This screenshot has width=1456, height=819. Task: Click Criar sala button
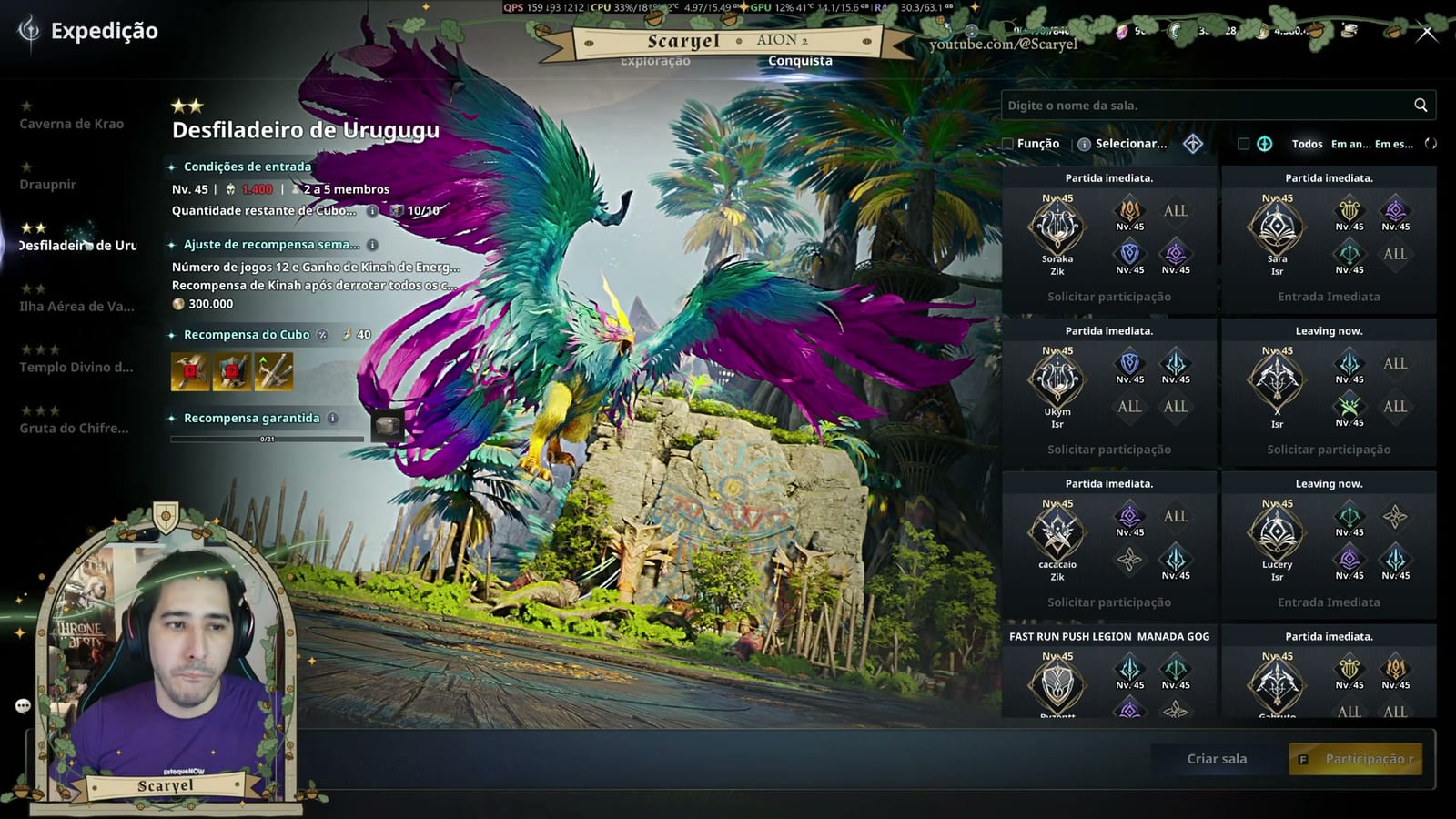pyautogui.click(x=1217, y=759)
